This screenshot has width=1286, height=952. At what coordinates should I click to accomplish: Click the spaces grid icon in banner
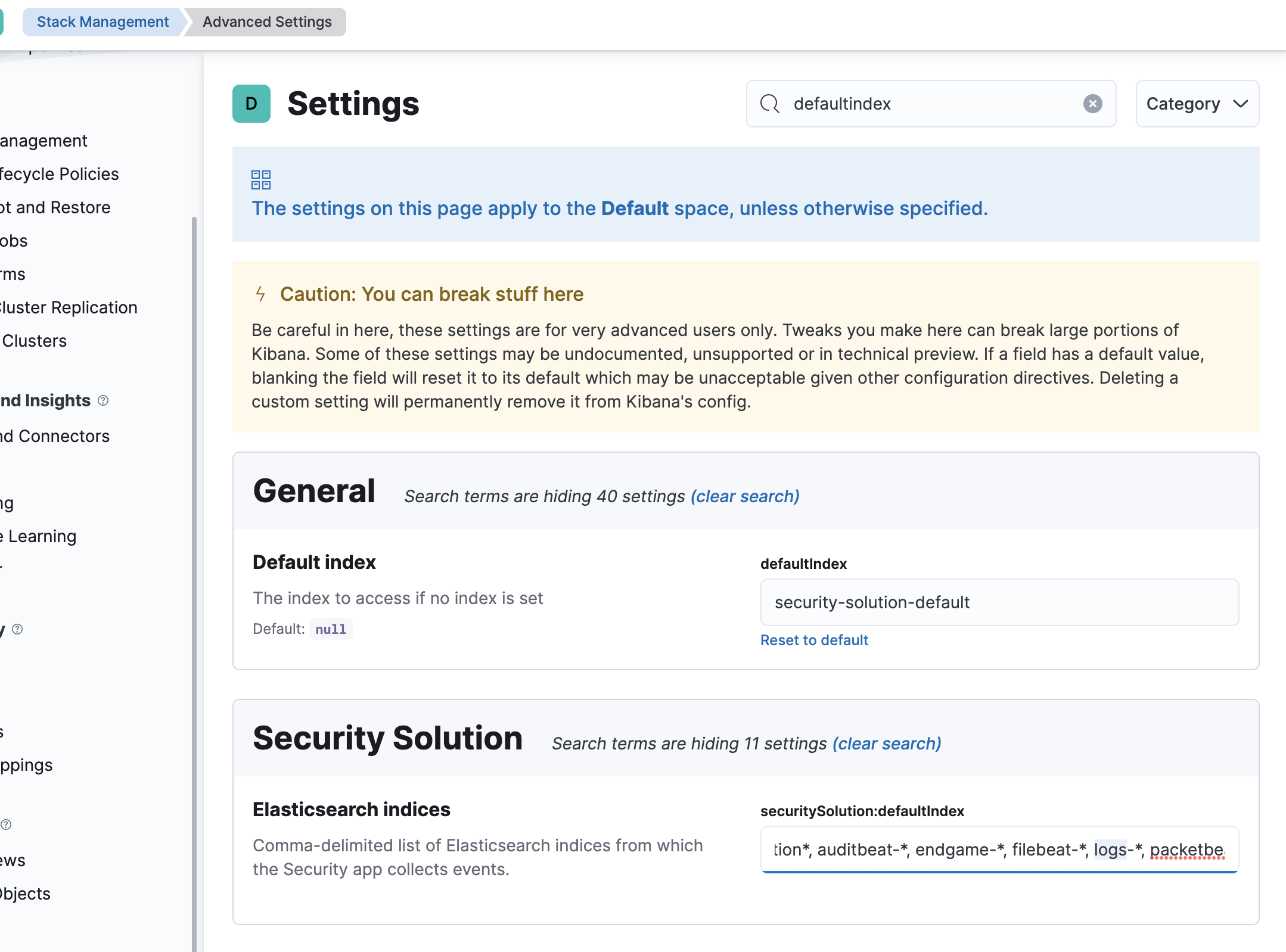[x=260, y=179]
